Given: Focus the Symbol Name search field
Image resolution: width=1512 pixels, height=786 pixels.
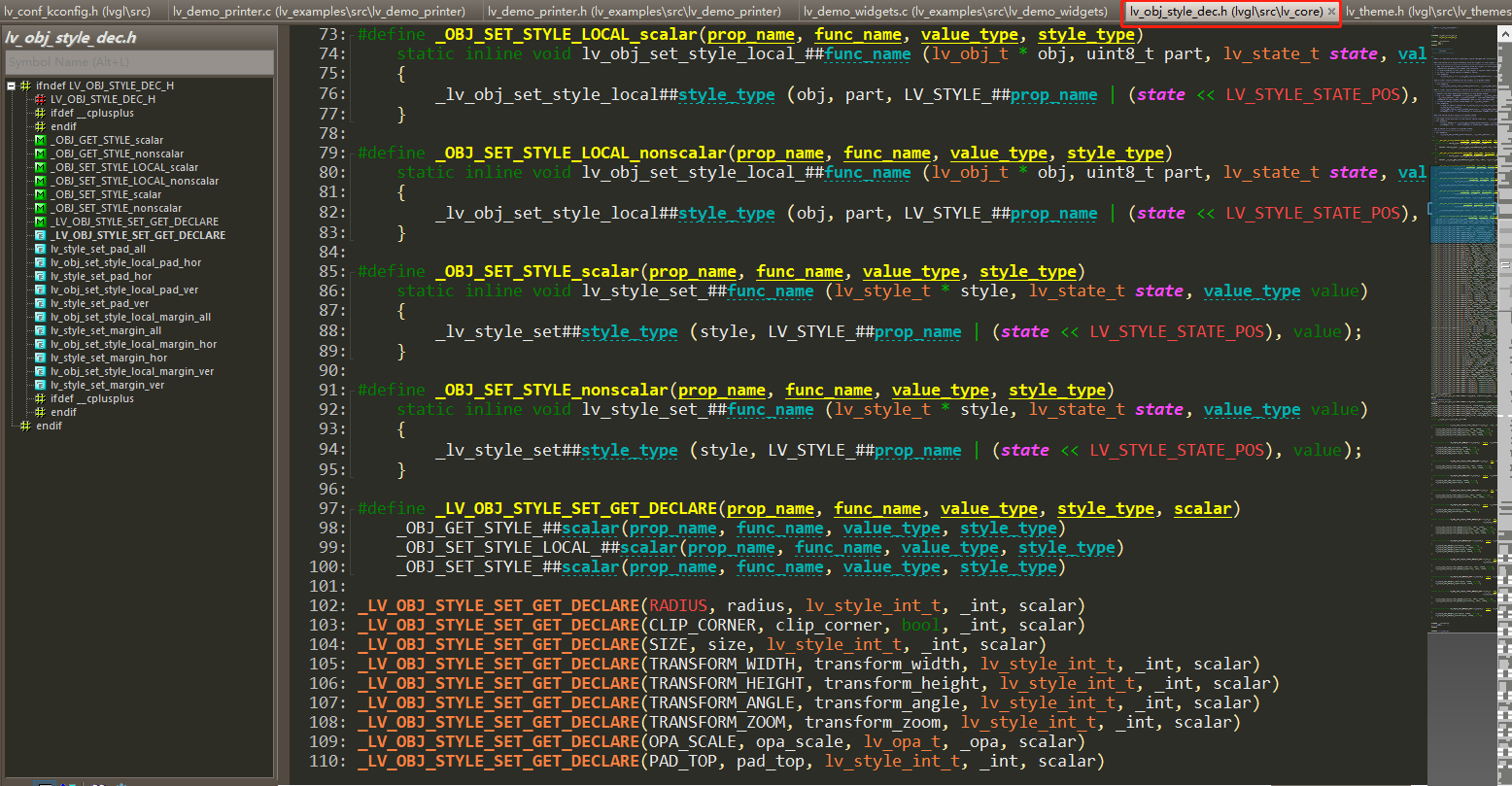Looking at the screenshot, I should (x=139, y=62).
